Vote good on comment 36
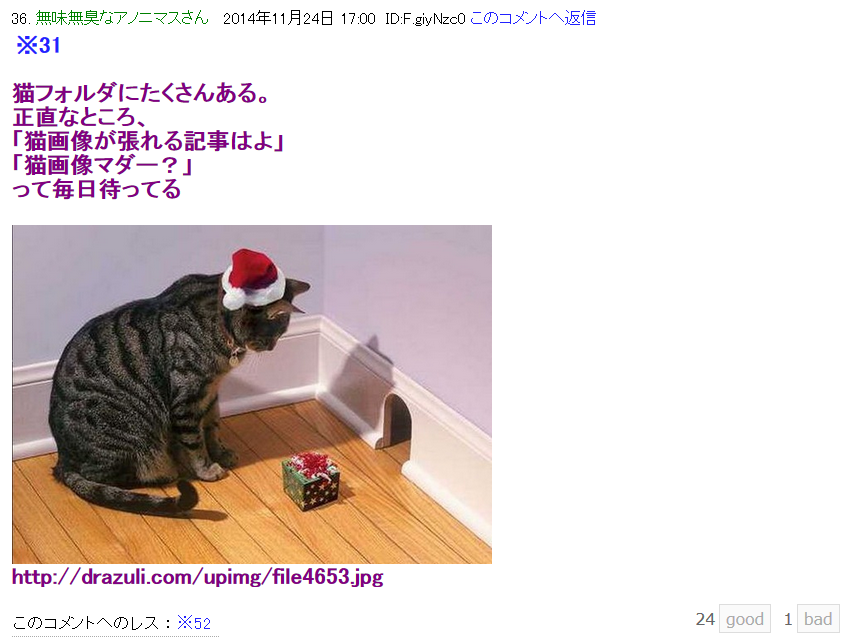This screenshot has width=847, height=643. pyautogui.click(x=745, y=619)
